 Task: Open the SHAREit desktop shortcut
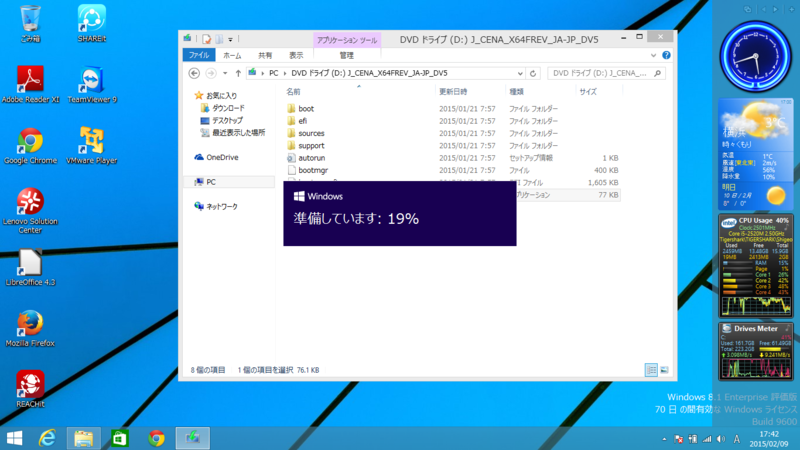pos(92,23)
